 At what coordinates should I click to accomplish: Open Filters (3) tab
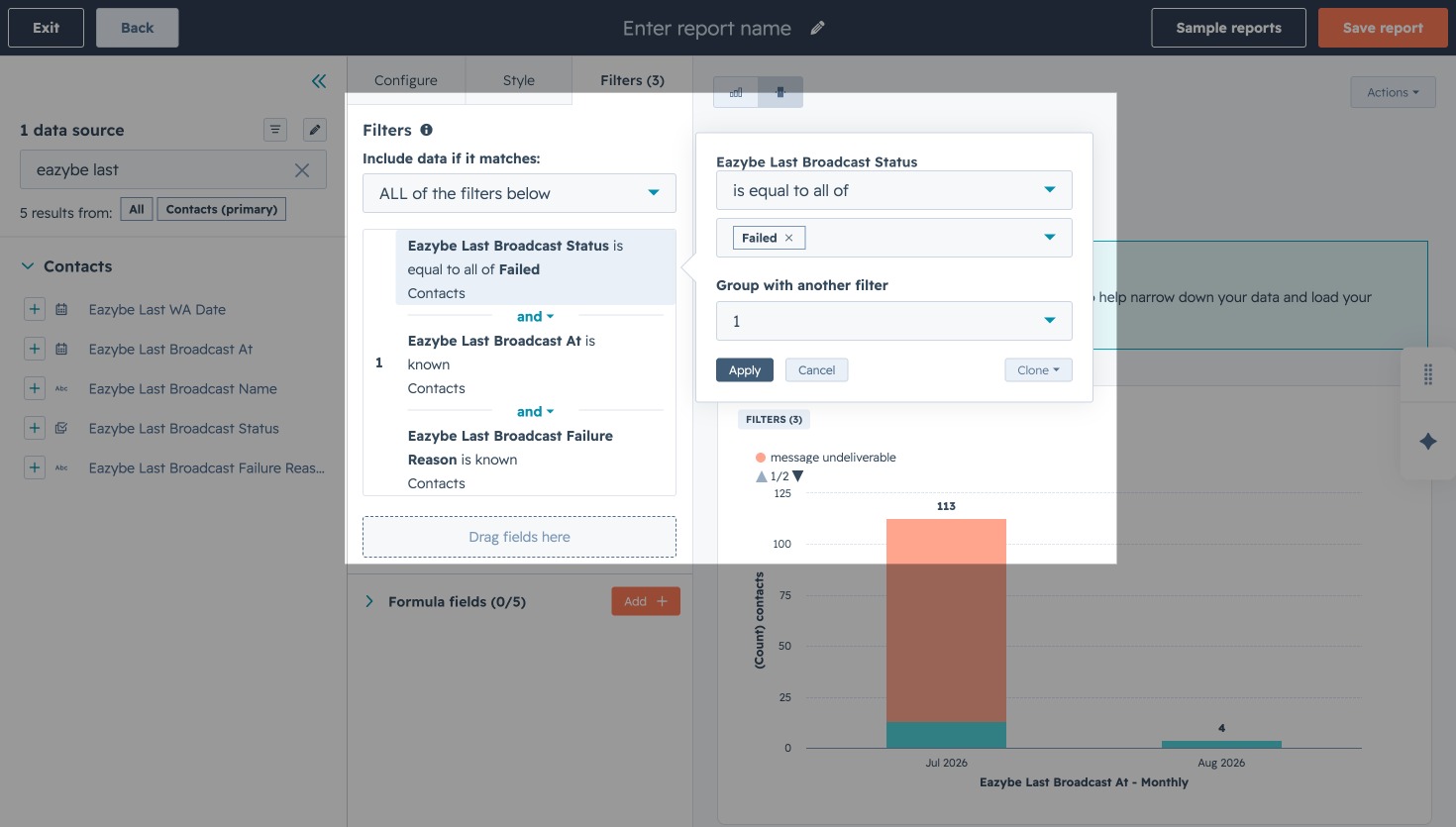point(632,80)
